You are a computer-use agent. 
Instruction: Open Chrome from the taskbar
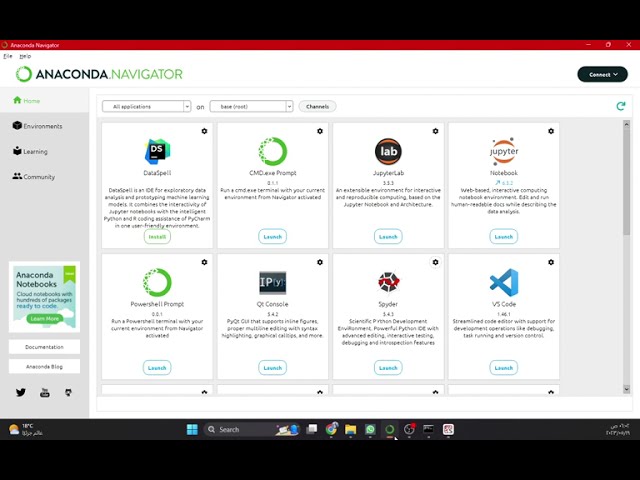[x=331, y=429]
